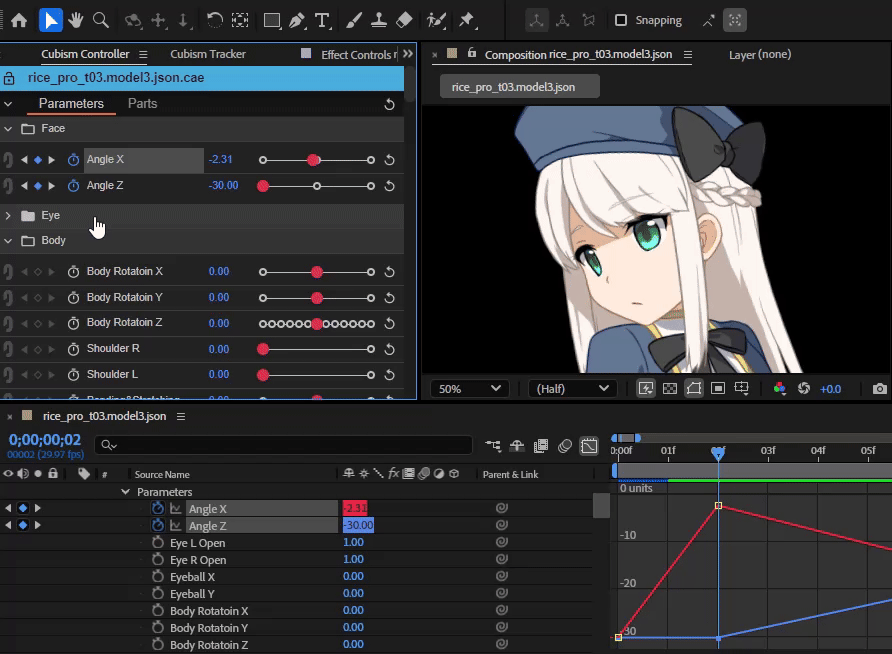Click the Home icon in the toolbar
Image resolution: width=892 pixels, height=654 pixels.
point(19,20)
